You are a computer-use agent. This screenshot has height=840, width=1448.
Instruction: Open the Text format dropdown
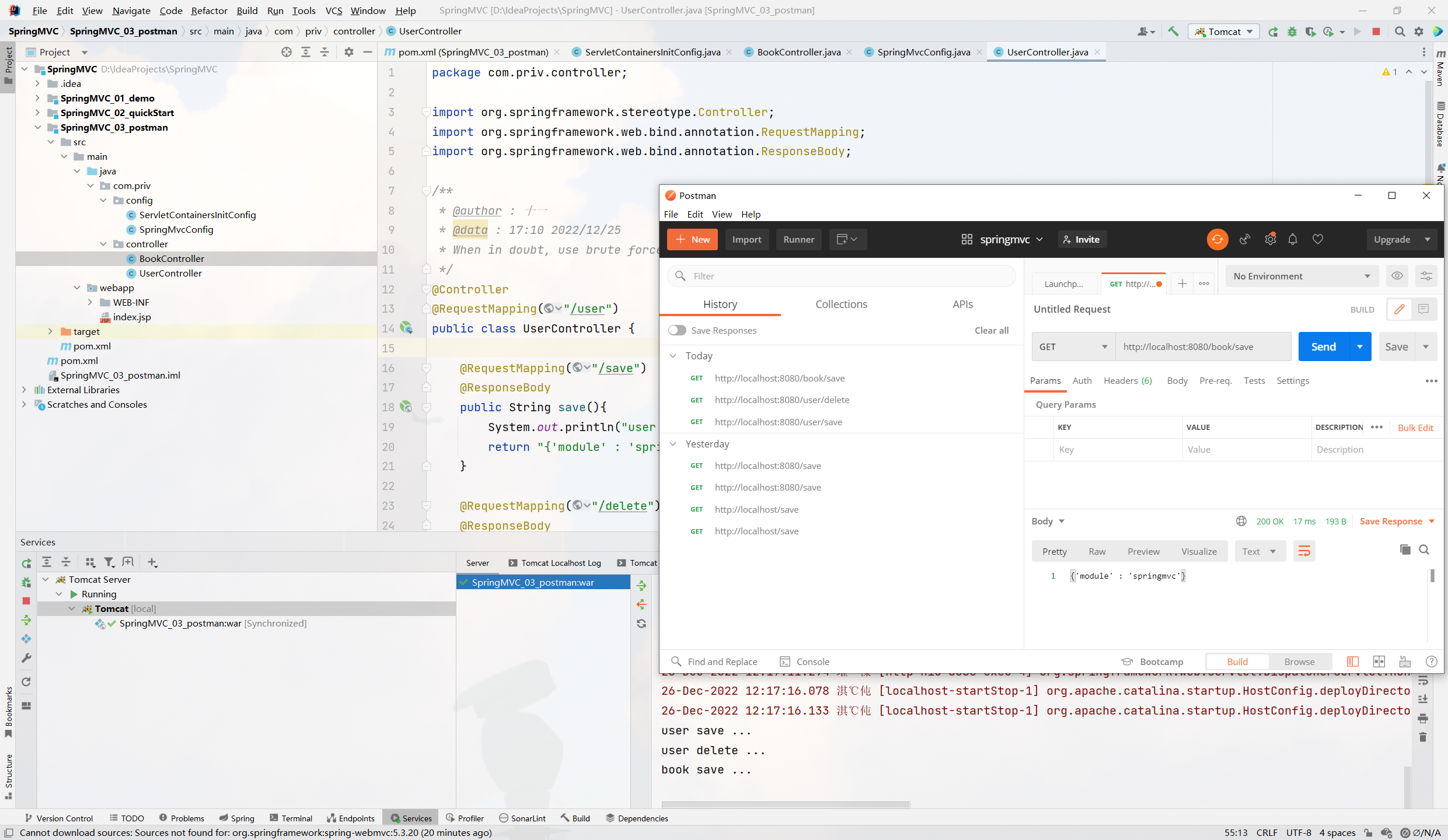[x=1259, y=551]
